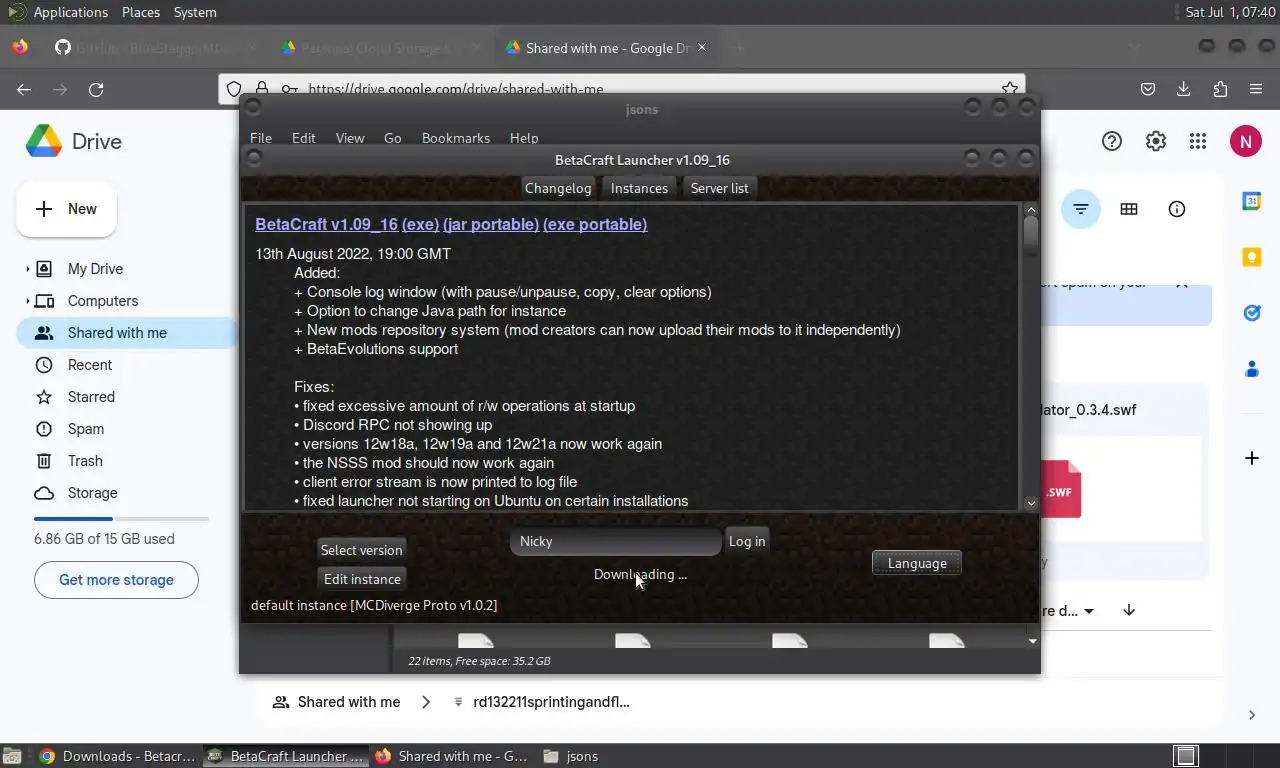Expand the My Drive tree arrow
The width and height of the screenshot is (1280, 768).
point(28,269)
